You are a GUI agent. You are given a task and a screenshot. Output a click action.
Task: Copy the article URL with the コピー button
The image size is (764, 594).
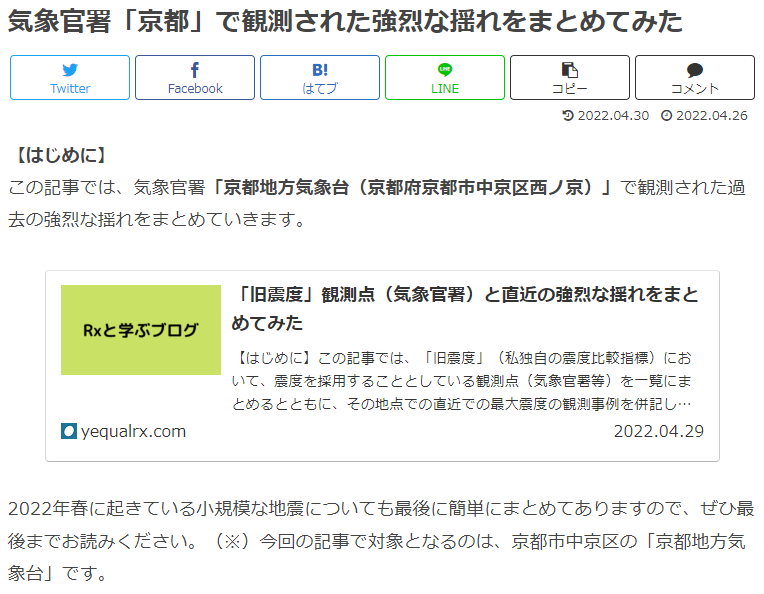point(570,77)
